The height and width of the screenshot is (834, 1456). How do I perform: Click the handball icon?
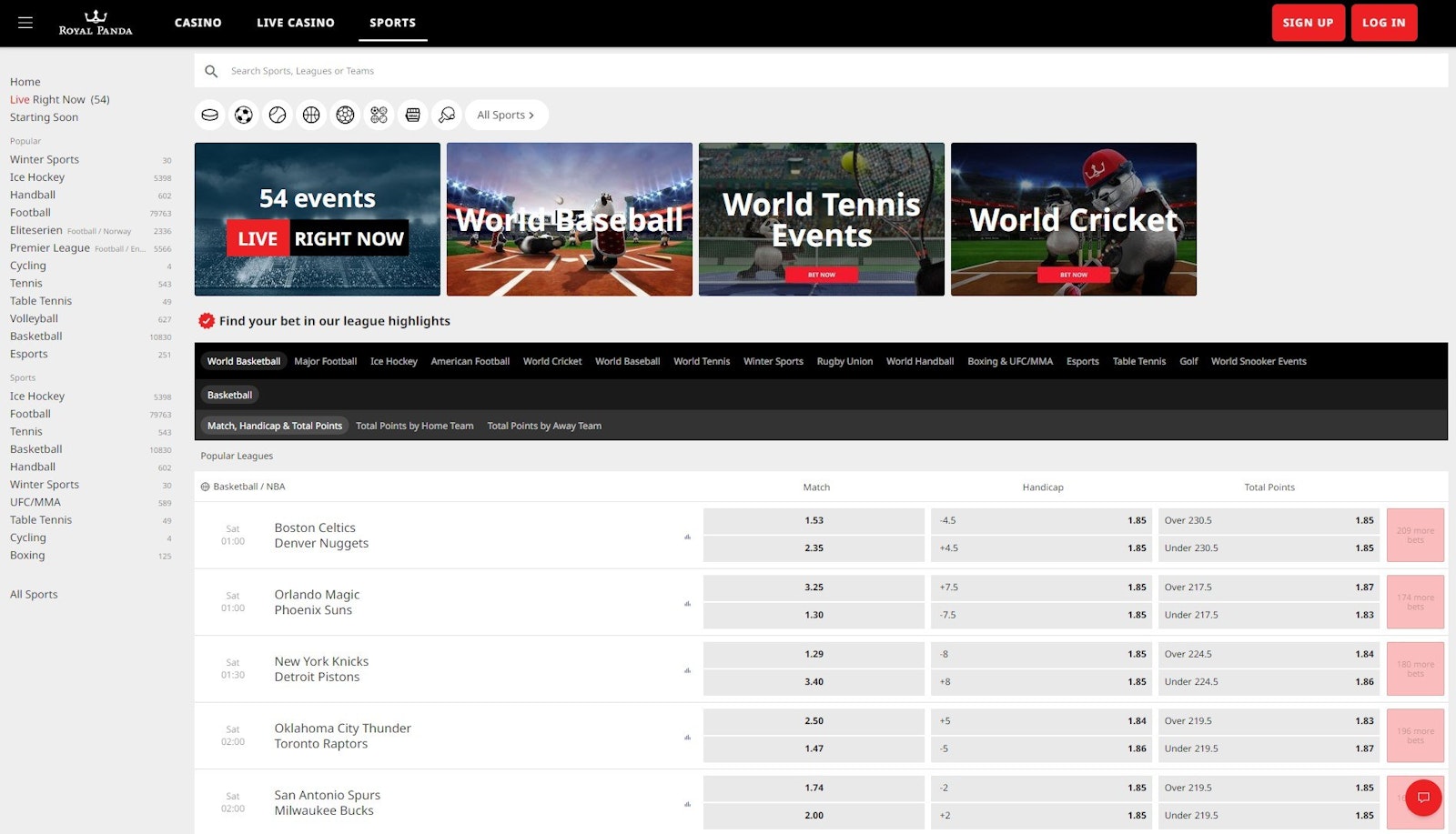click(345, 115)
